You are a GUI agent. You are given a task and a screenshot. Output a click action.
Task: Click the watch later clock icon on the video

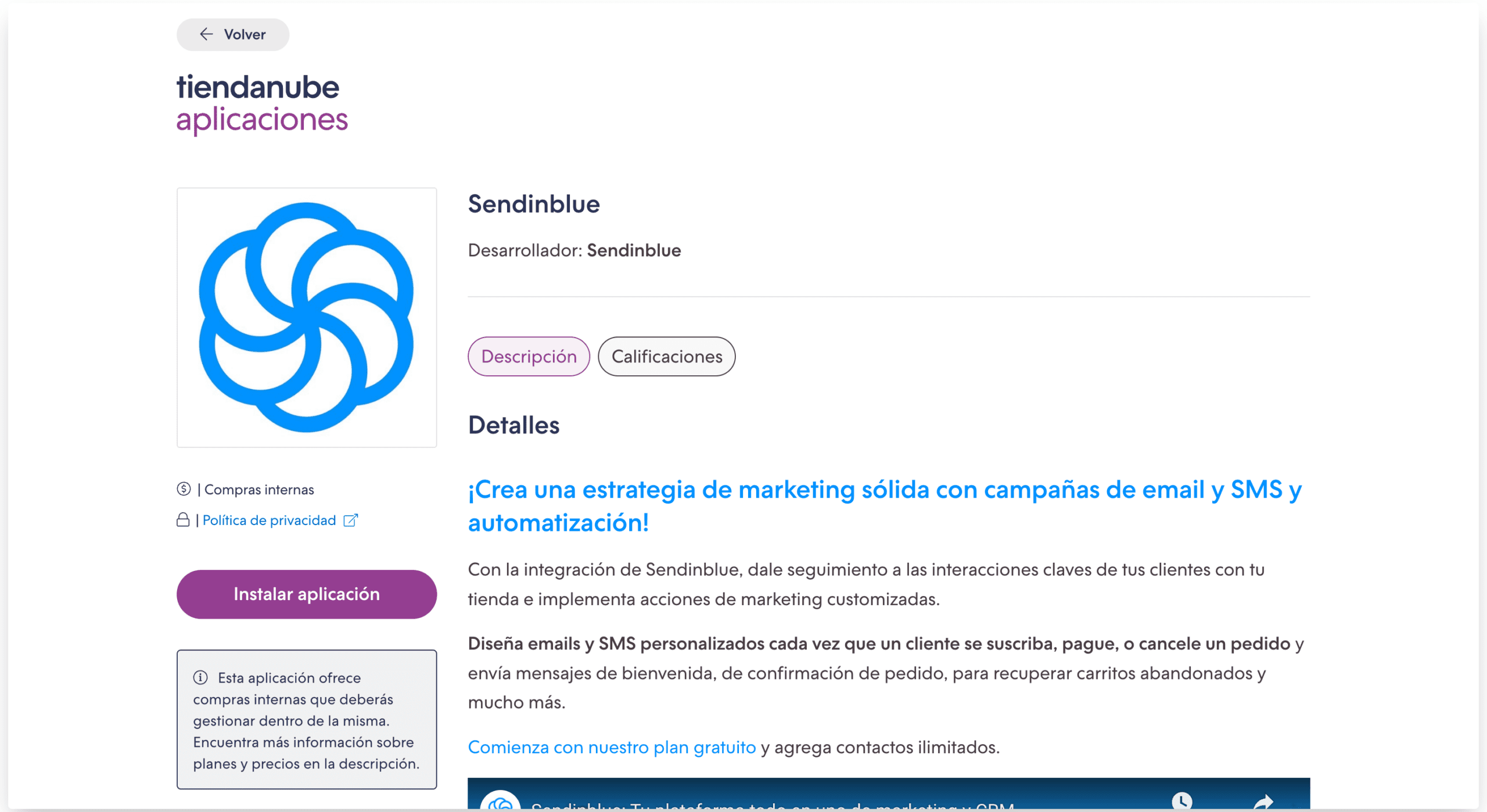click(x=1181, y=801)
